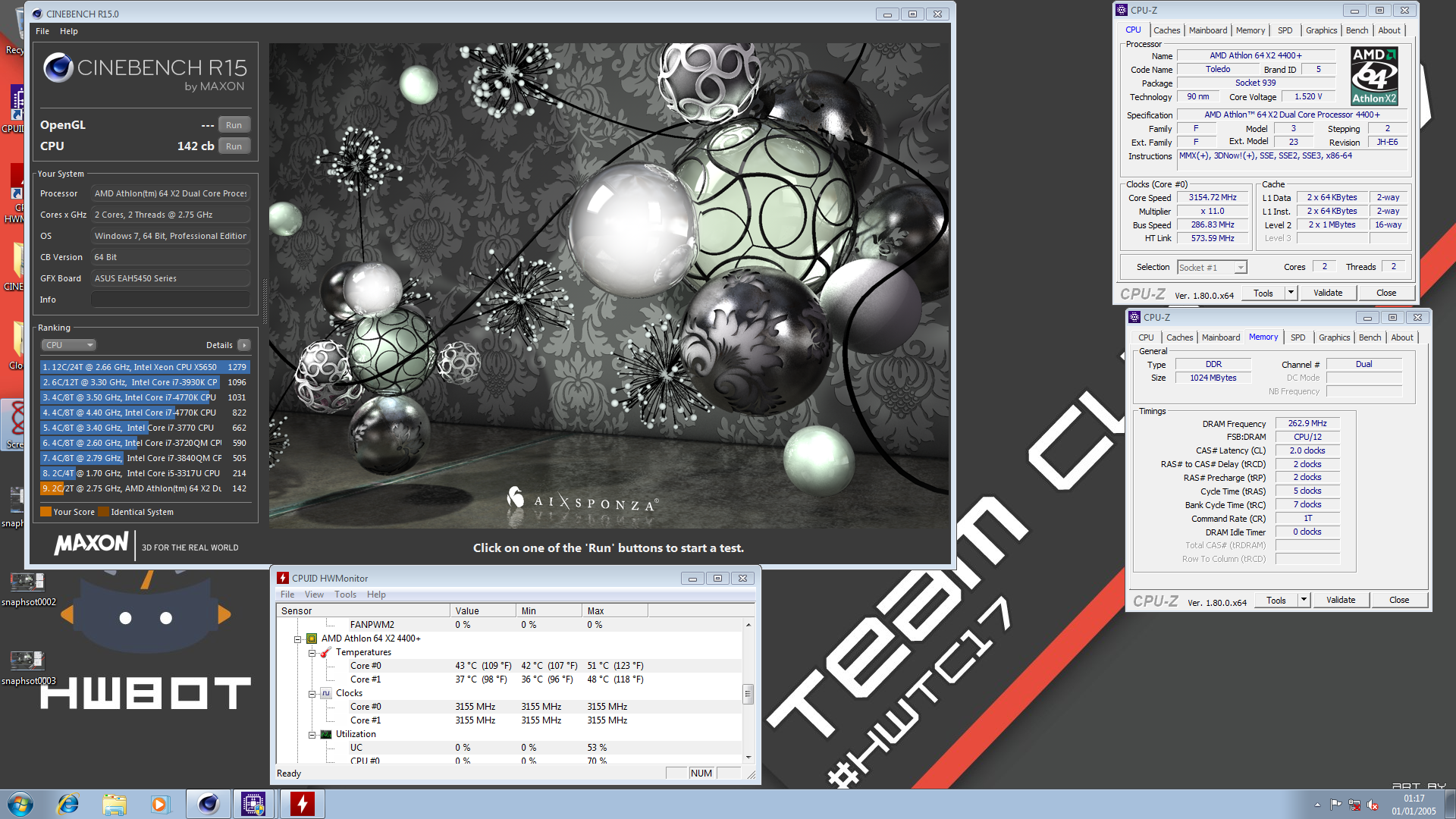Click the Sensor column header in HWMonitor

[363, 611]
